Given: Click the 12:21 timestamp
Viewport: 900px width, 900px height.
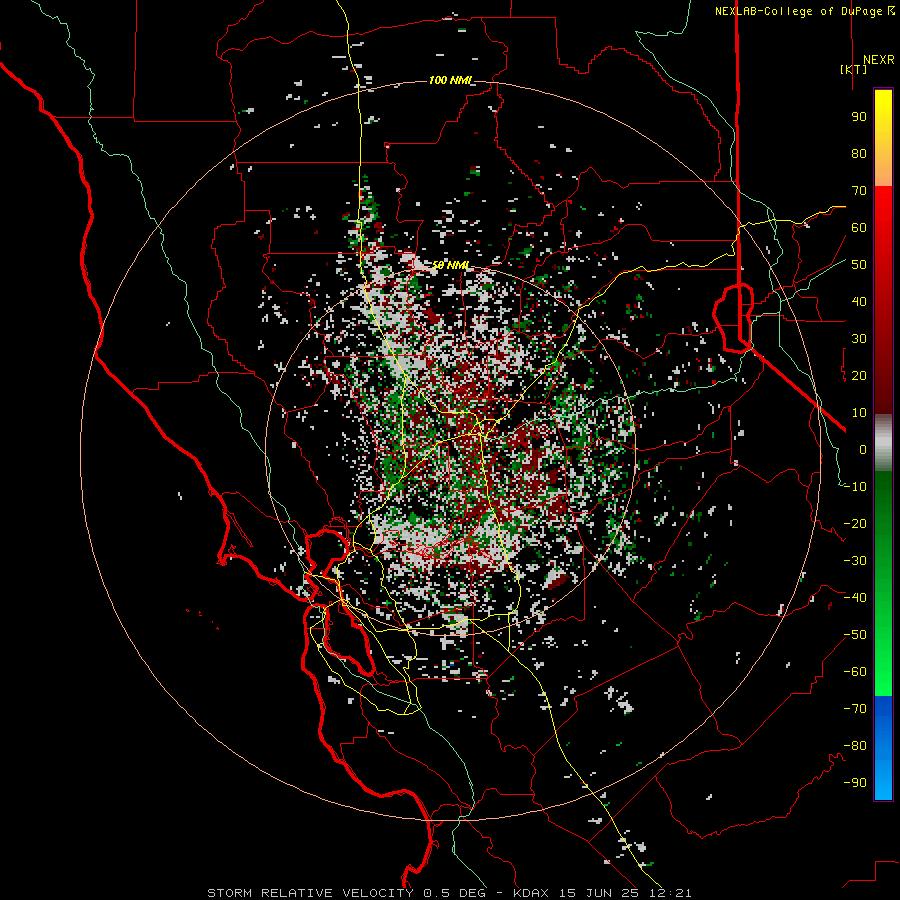Looking at the screenshot, I should (x=672, y=893).
